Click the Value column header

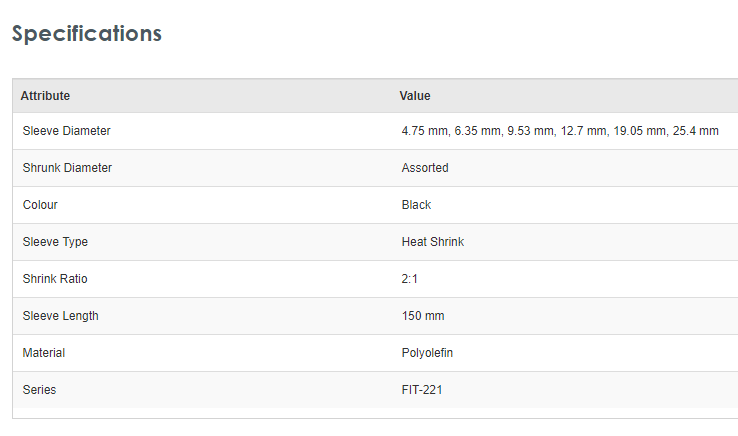pos(415,96)
